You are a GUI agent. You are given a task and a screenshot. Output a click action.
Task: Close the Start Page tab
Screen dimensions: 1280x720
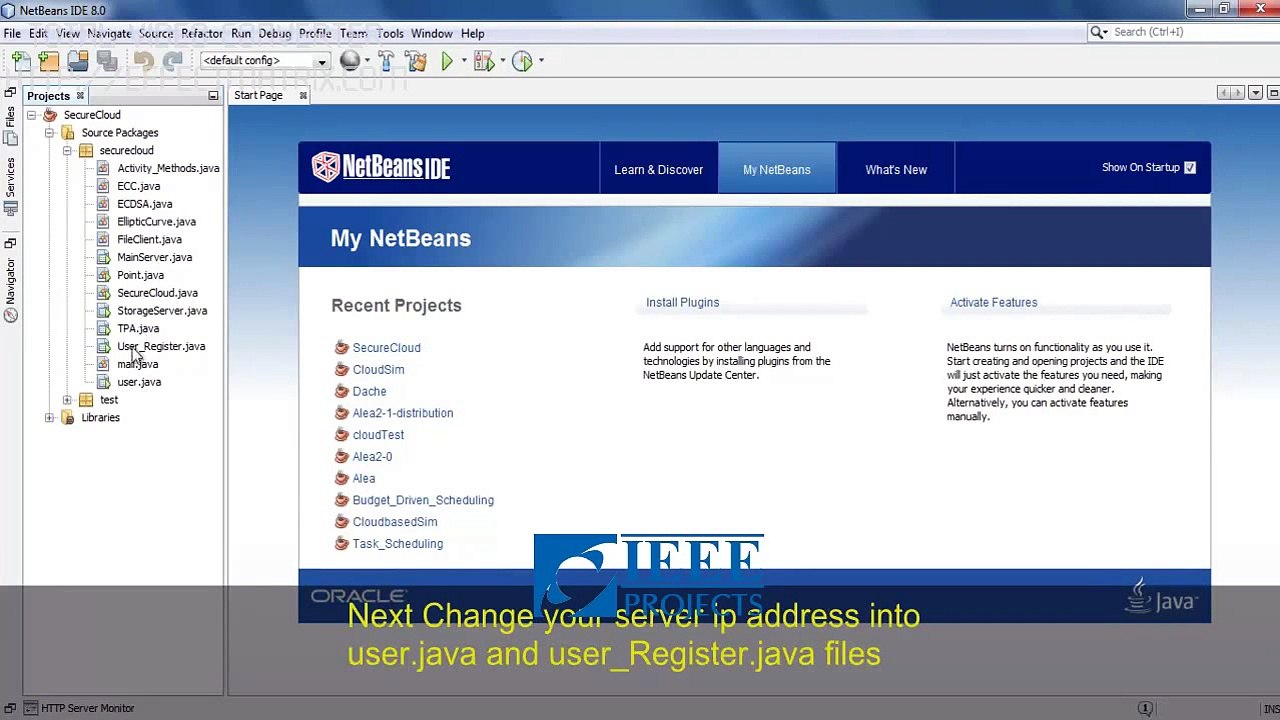coord(303,96)
